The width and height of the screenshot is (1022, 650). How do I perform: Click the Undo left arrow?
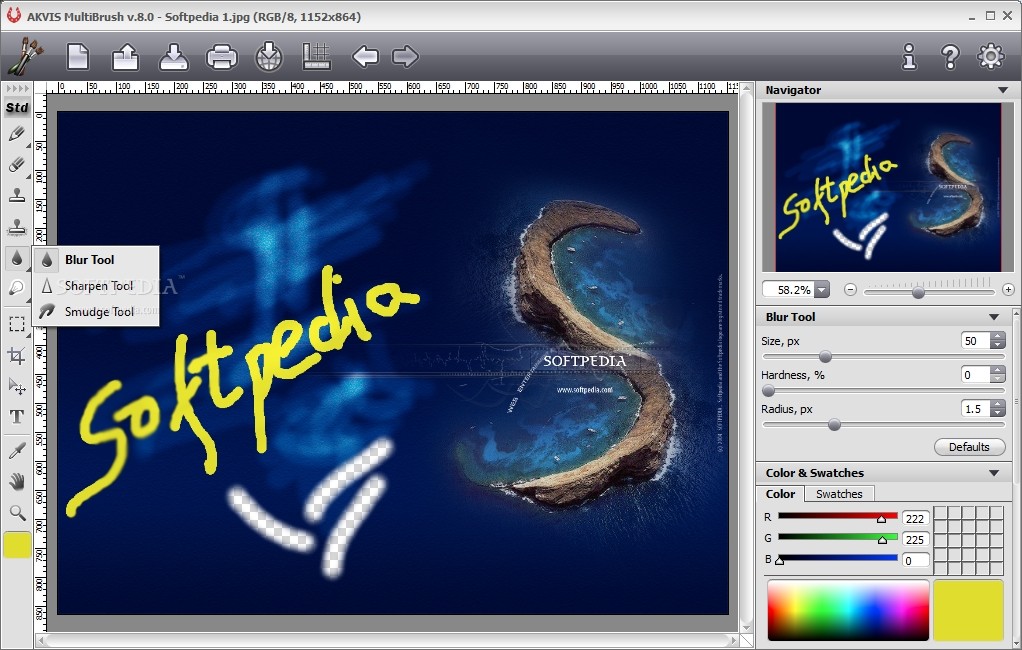pyautogui.click(x=365, y=56)
